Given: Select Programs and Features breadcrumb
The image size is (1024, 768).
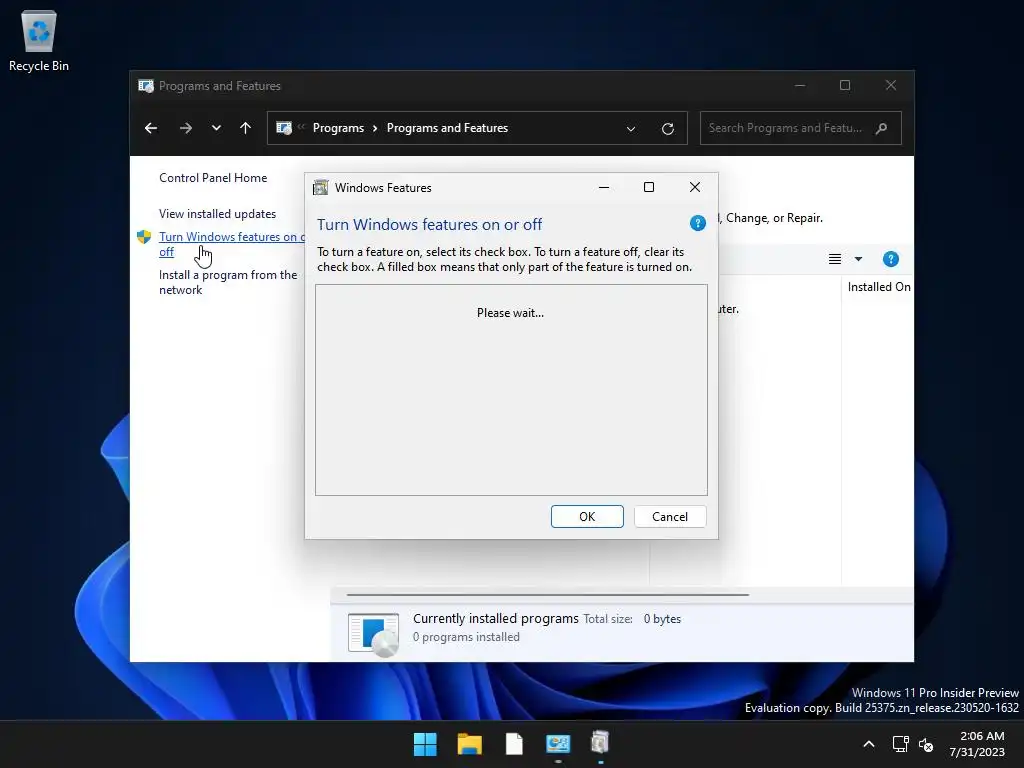Looking at the screenshot, I should [x=447, y=128].
